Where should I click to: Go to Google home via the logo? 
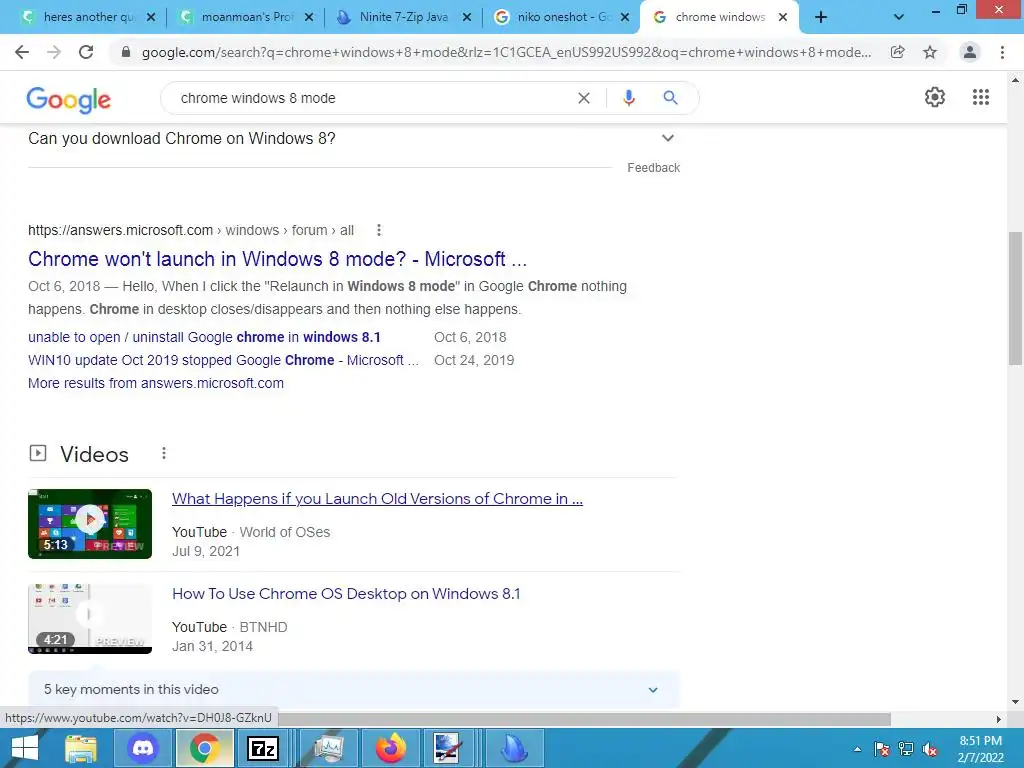point(69,99)
